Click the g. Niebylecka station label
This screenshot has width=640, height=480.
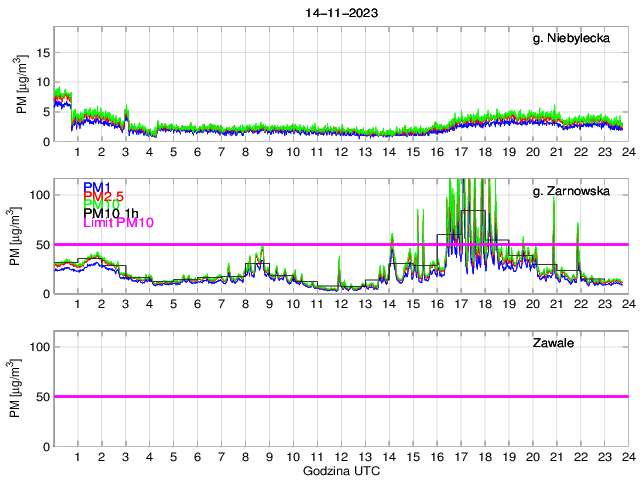click(x=577, y=39)
